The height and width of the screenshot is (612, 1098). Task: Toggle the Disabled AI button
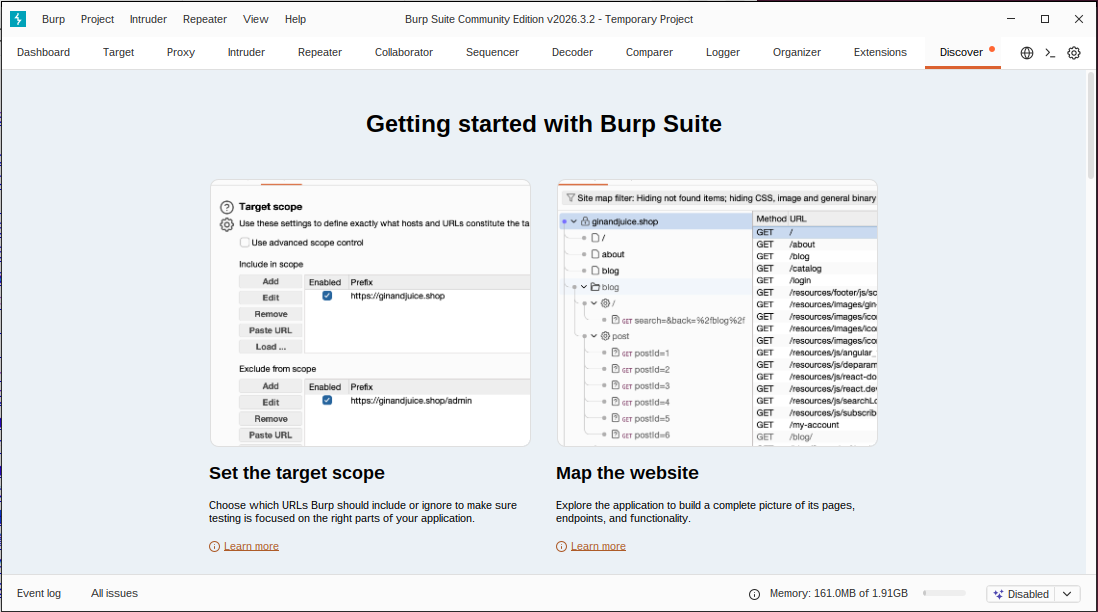pyautogui.click(x=1021, y=594)
